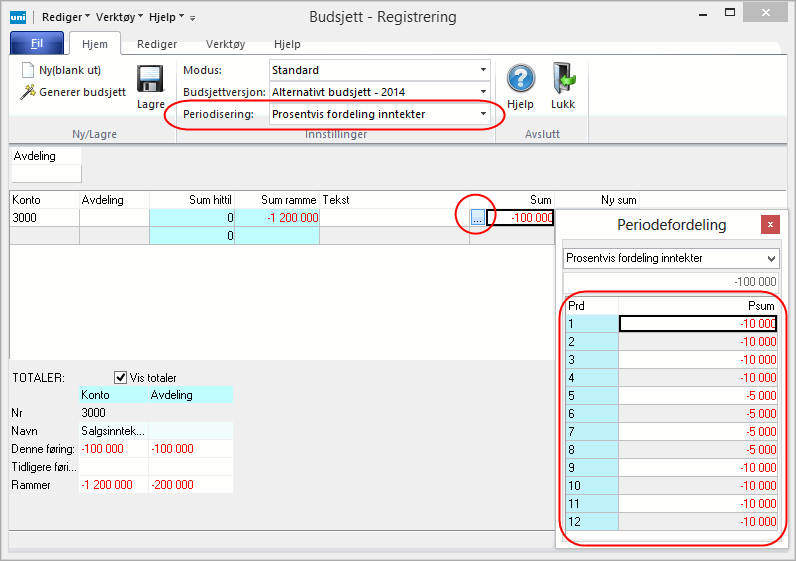The image size is (796, 561).
Task: Expand Periodefordeling distribution type dropdown
Action: coord(770,258)
